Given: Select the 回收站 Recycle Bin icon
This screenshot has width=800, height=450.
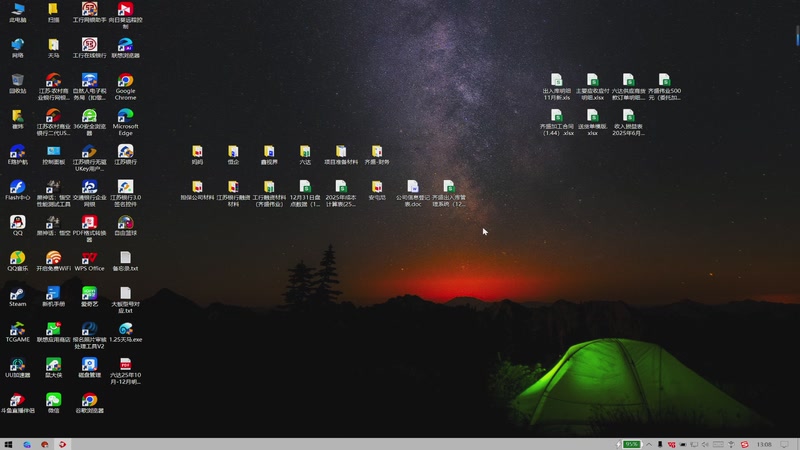Looking at the screenshot, I should (x=18, y=83).
